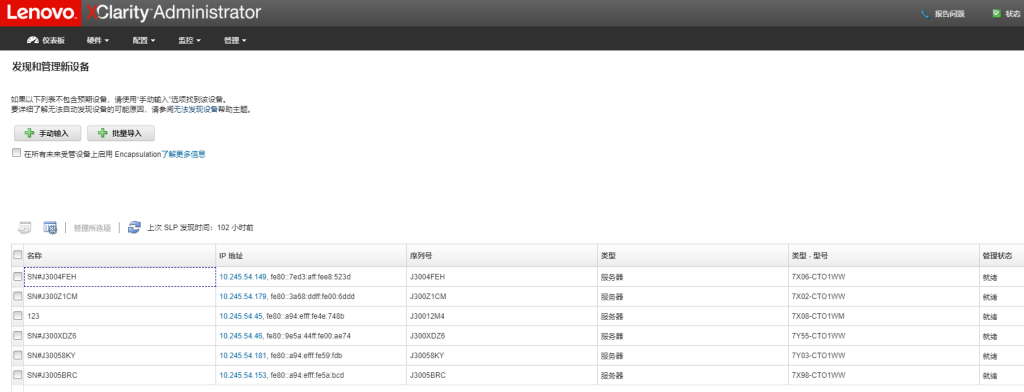Click name cell SN#J300XDZ6
Image resolution: width=1024 pixels, height=392 pixels.
(120, 336)
